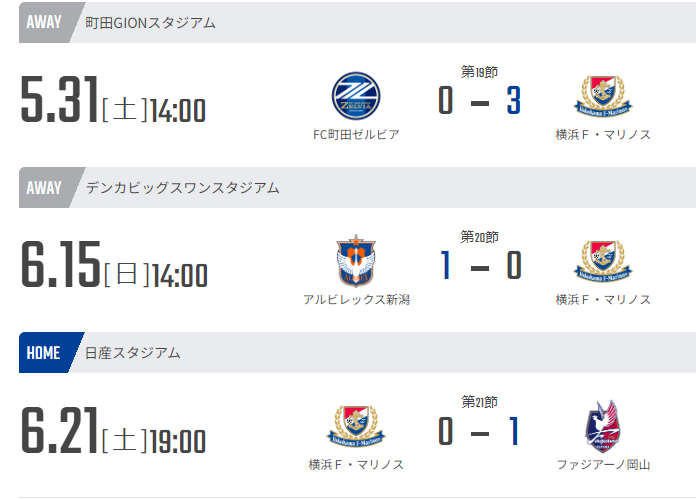Viewport: 696px width, 499px height.
Task: Click the 6.21 match date
Action: click(x=59, y=430)
